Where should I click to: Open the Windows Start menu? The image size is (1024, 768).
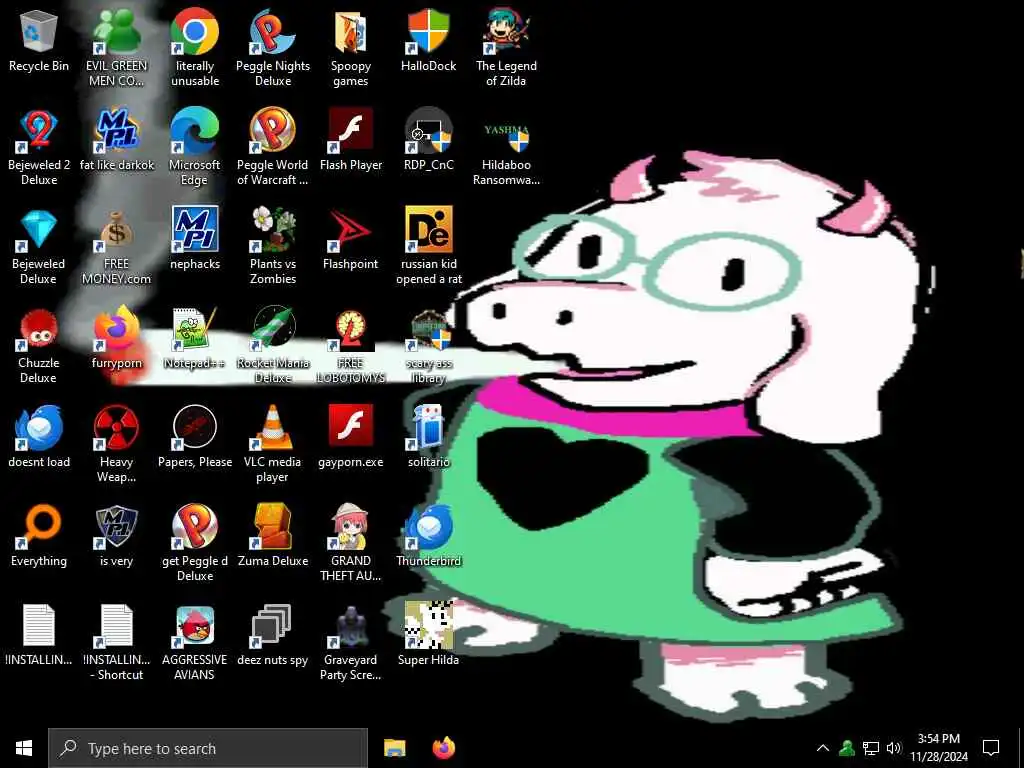(24, 748)
